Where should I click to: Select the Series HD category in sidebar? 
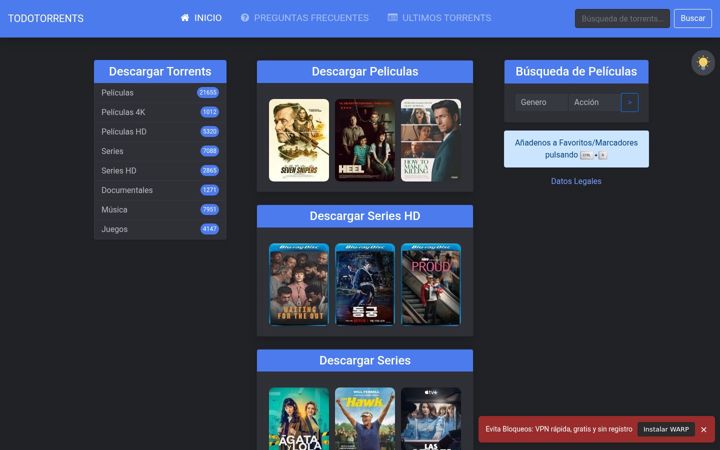pyautogui.click(x=160, y=171)
